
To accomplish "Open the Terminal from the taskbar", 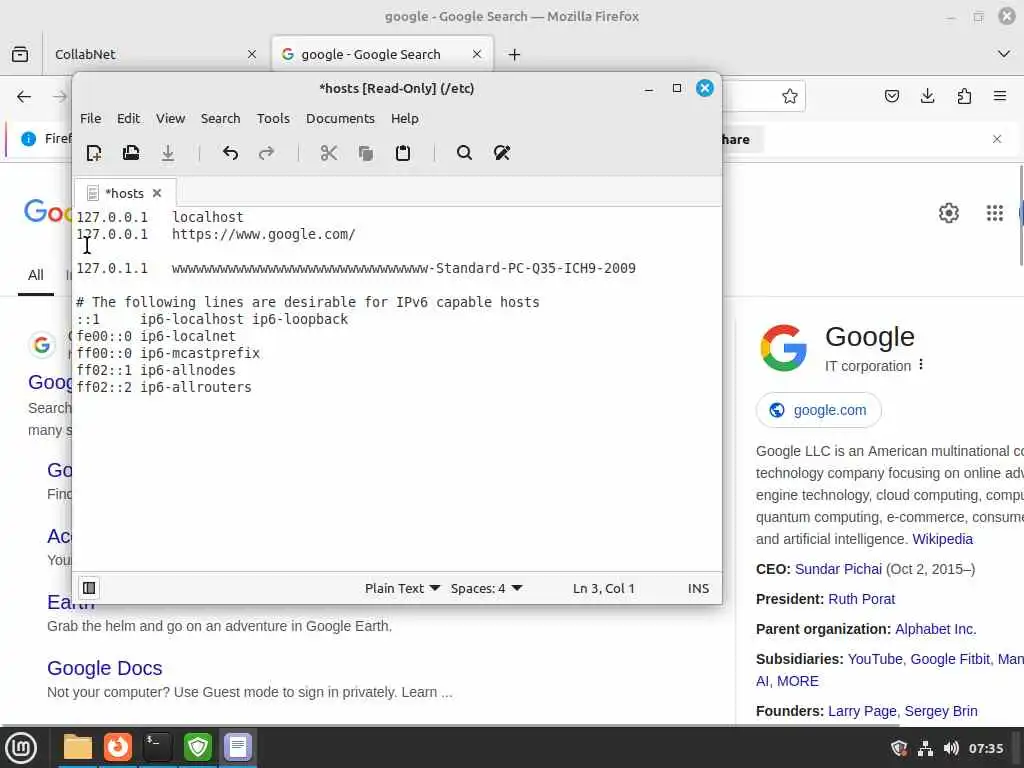I will click(157, 747).
